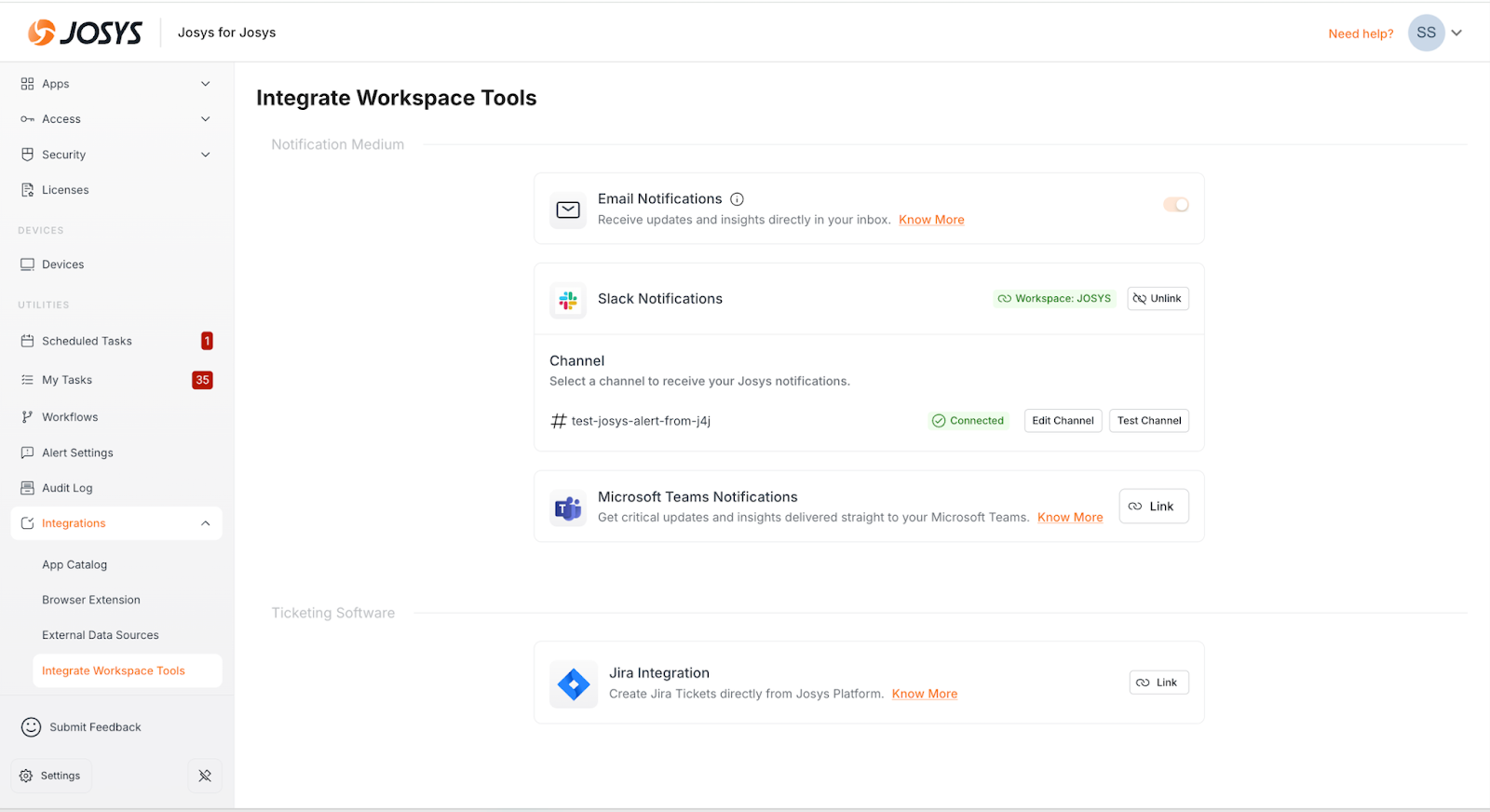Click the Integrations edit icon
Screen dimensions: 1490x812
tap(27, 523)
